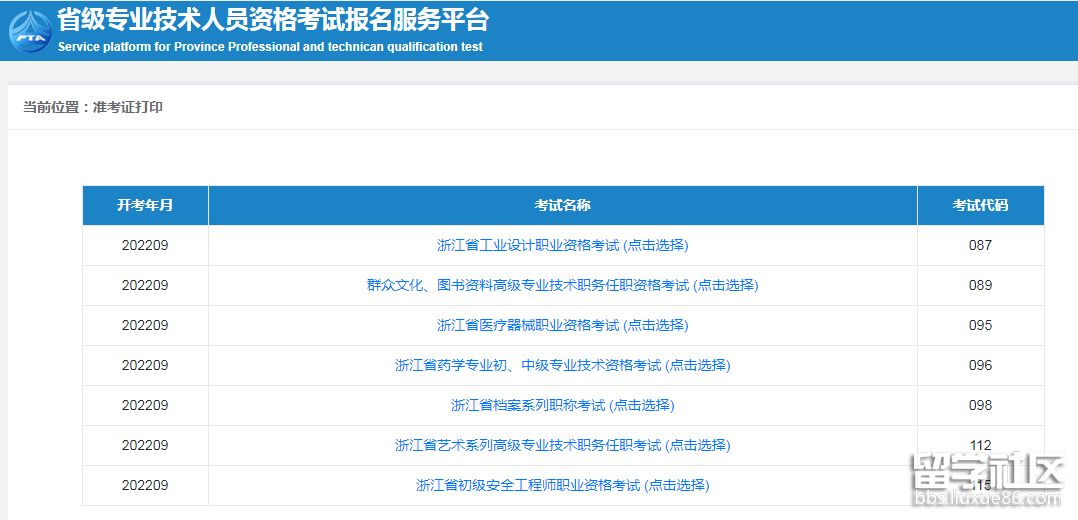1078x520 pixels.
Task: Select 浙江省档案系列职称考试 link
Action: [562, 405]
